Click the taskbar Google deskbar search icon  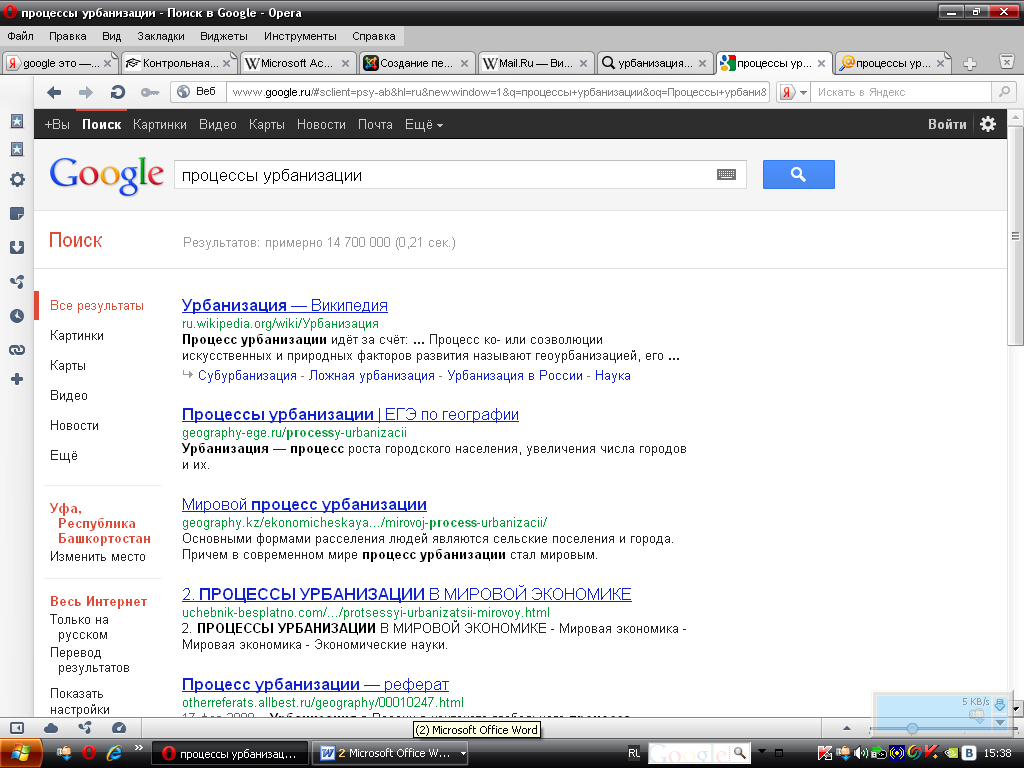coord(739,753)
